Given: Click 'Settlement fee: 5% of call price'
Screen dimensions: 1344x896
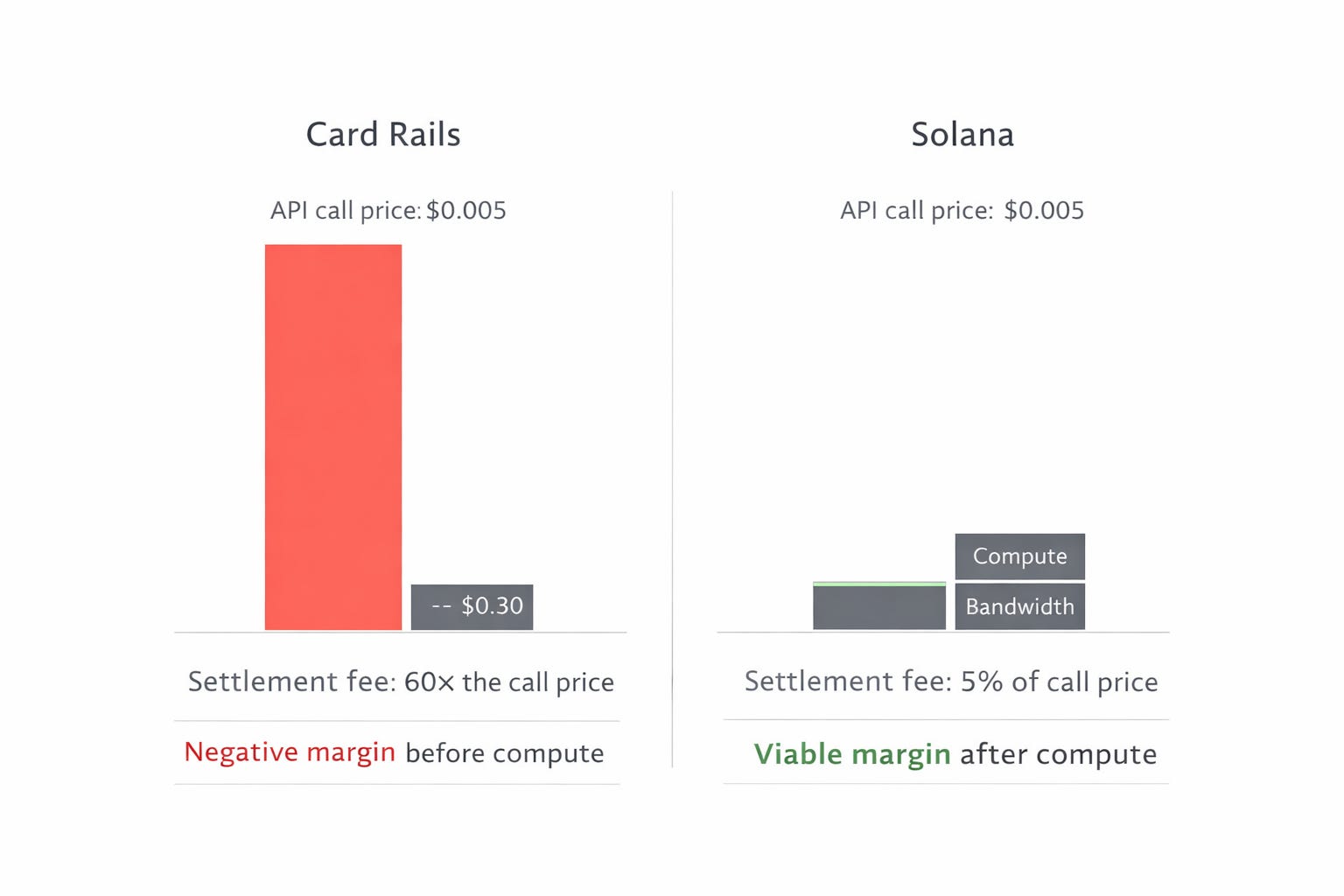Looking at the screenshot, I should click(x=951, y=682).
